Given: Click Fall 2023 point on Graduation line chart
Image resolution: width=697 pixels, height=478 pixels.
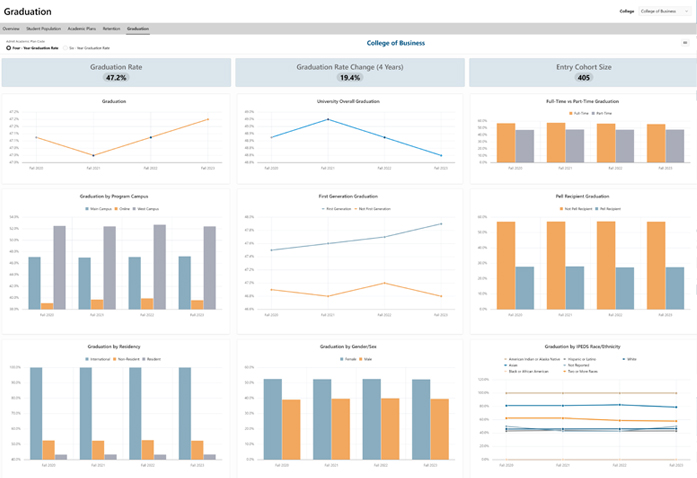Looking at the screenshot, I should click(x=208, y=119).
